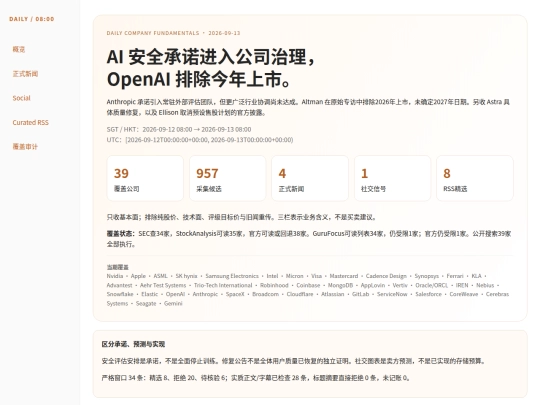
Task: Click Micron in the coverage list
Action: 294,276
